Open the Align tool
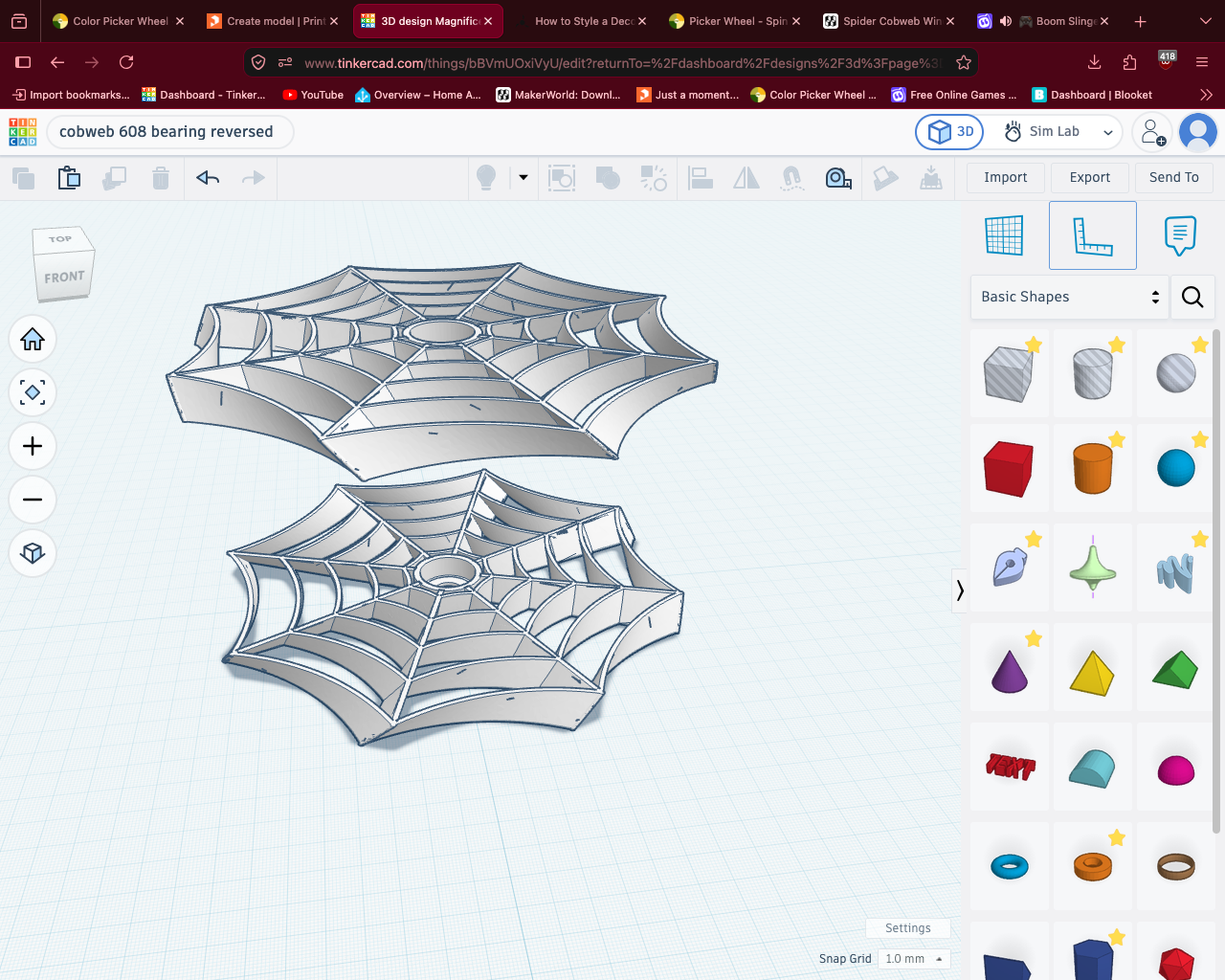The height and width of the screenshot is (980, 1225). 701,178
